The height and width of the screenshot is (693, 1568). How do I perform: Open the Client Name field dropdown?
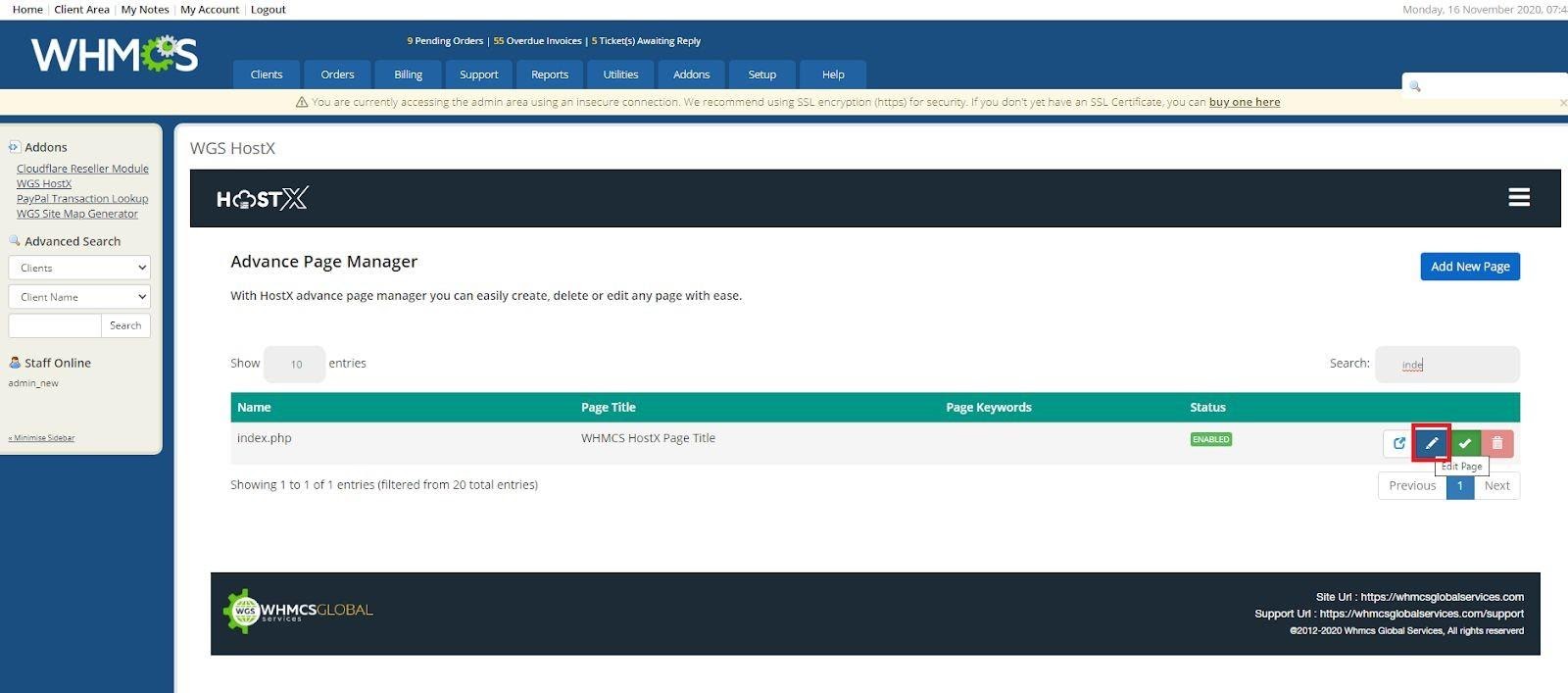click(x=79, y=297)
